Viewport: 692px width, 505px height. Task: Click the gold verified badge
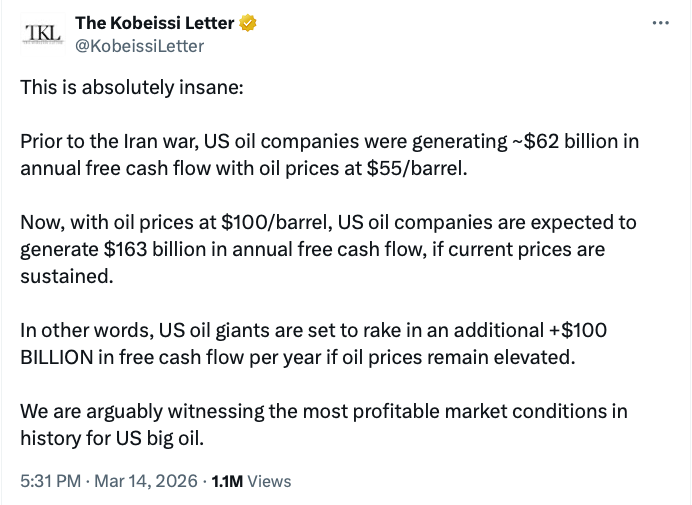(247, 24)
